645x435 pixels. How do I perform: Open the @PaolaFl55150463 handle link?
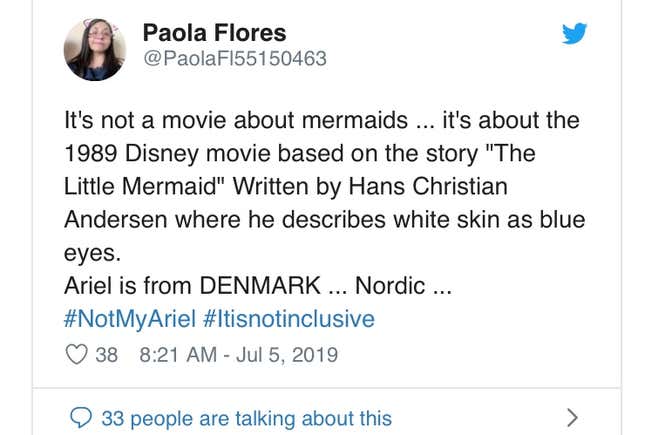coord(235,58)
